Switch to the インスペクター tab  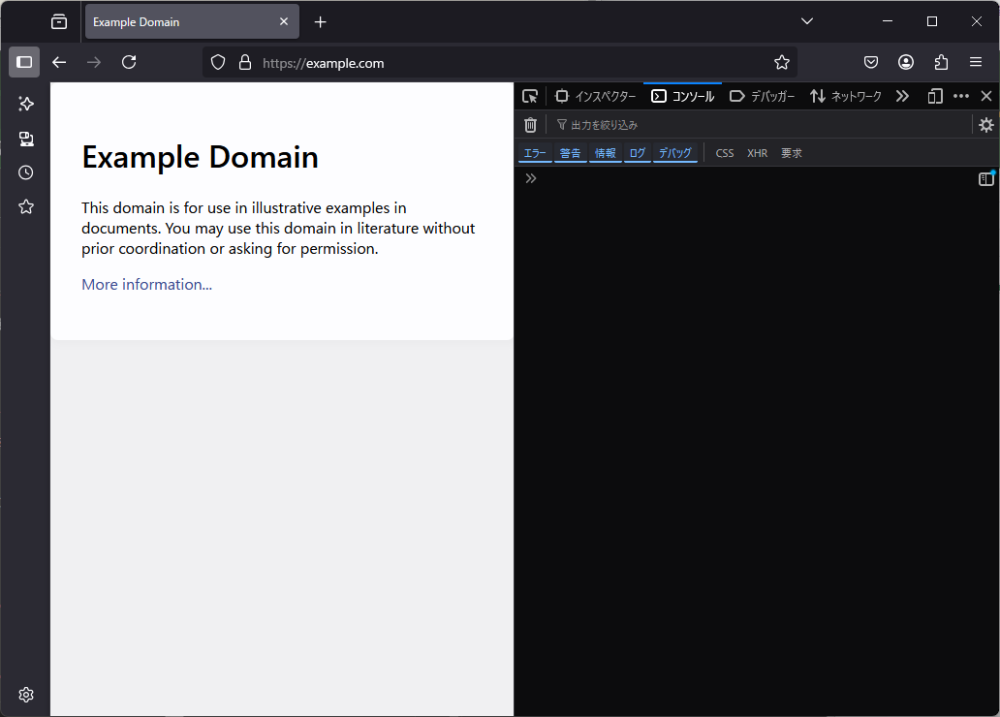click(596, 96)
